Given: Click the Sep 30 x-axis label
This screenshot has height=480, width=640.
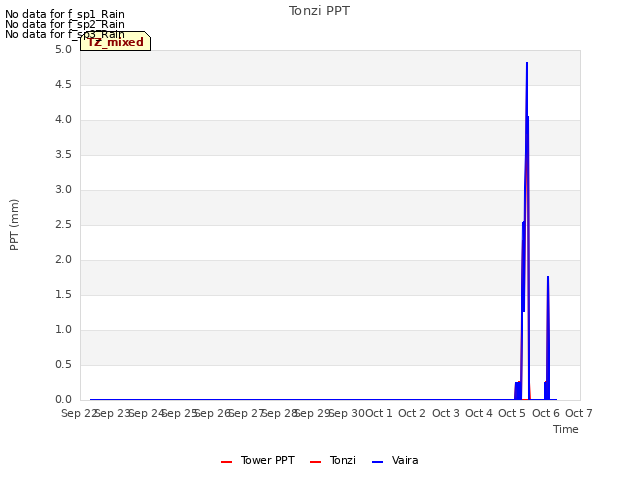Looking at the screenshot, I should point(346,413).
